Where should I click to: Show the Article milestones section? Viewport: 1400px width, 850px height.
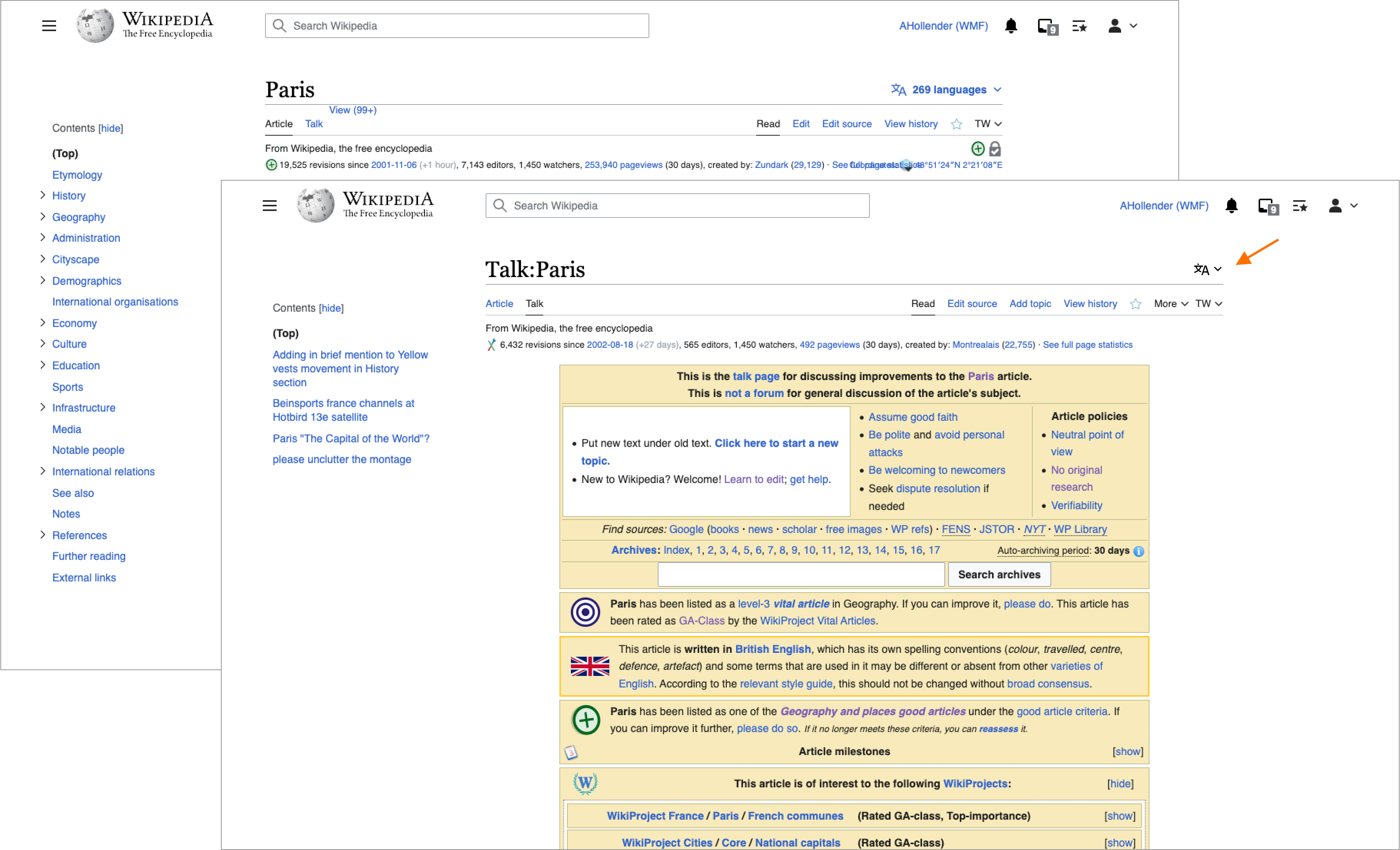[x=1127, y=752]
